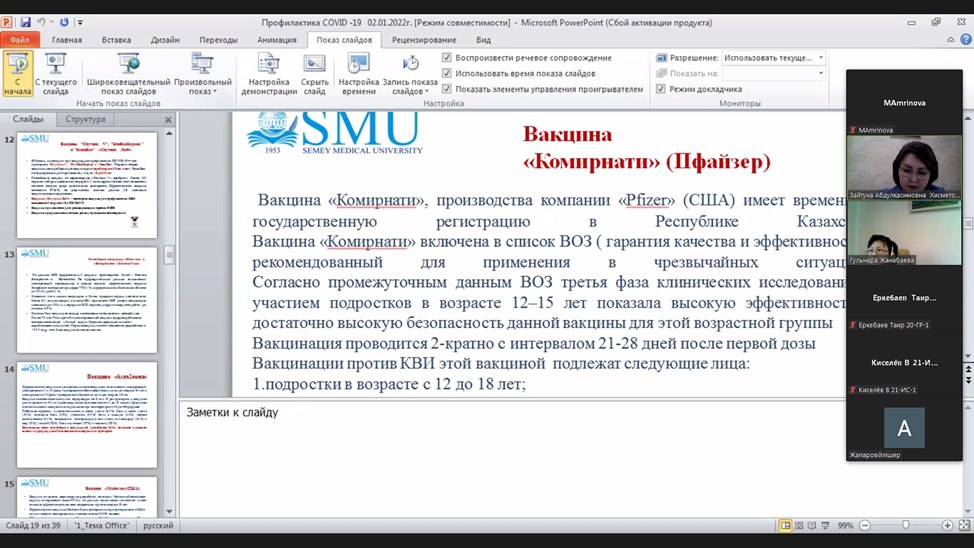Select Жапаровәлішер avatar tile
This screenshot has width=974, height=548.
point(904,428)
